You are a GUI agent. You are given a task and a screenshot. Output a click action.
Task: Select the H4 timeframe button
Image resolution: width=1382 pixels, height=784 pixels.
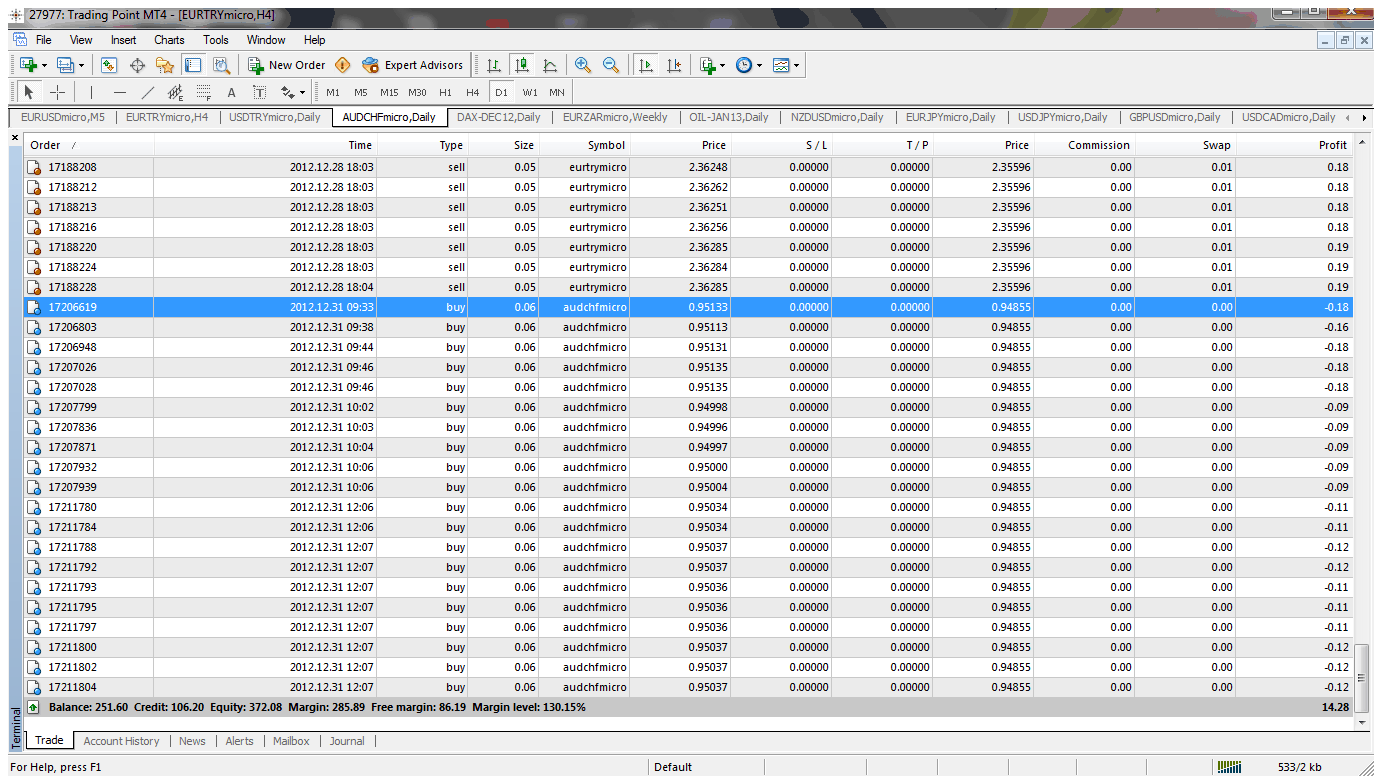(x=473, y=92)
